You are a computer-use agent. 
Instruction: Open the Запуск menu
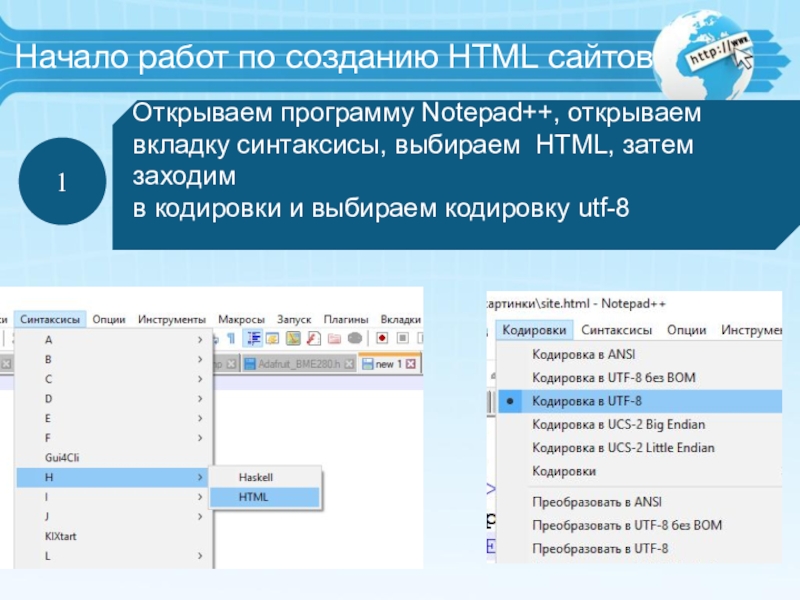click(294, 319)
